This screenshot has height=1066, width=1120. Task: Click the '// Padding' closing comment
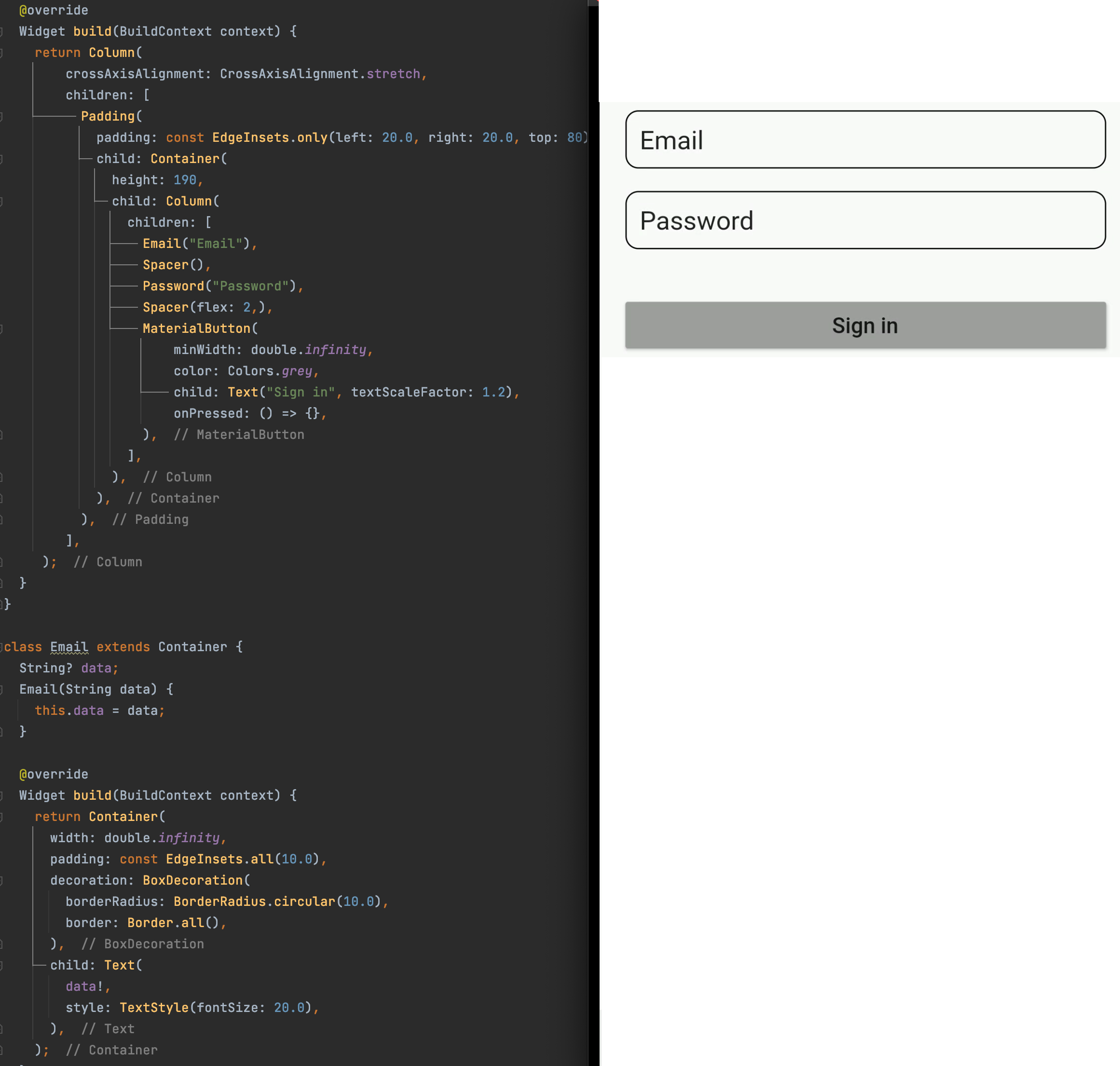150,519
